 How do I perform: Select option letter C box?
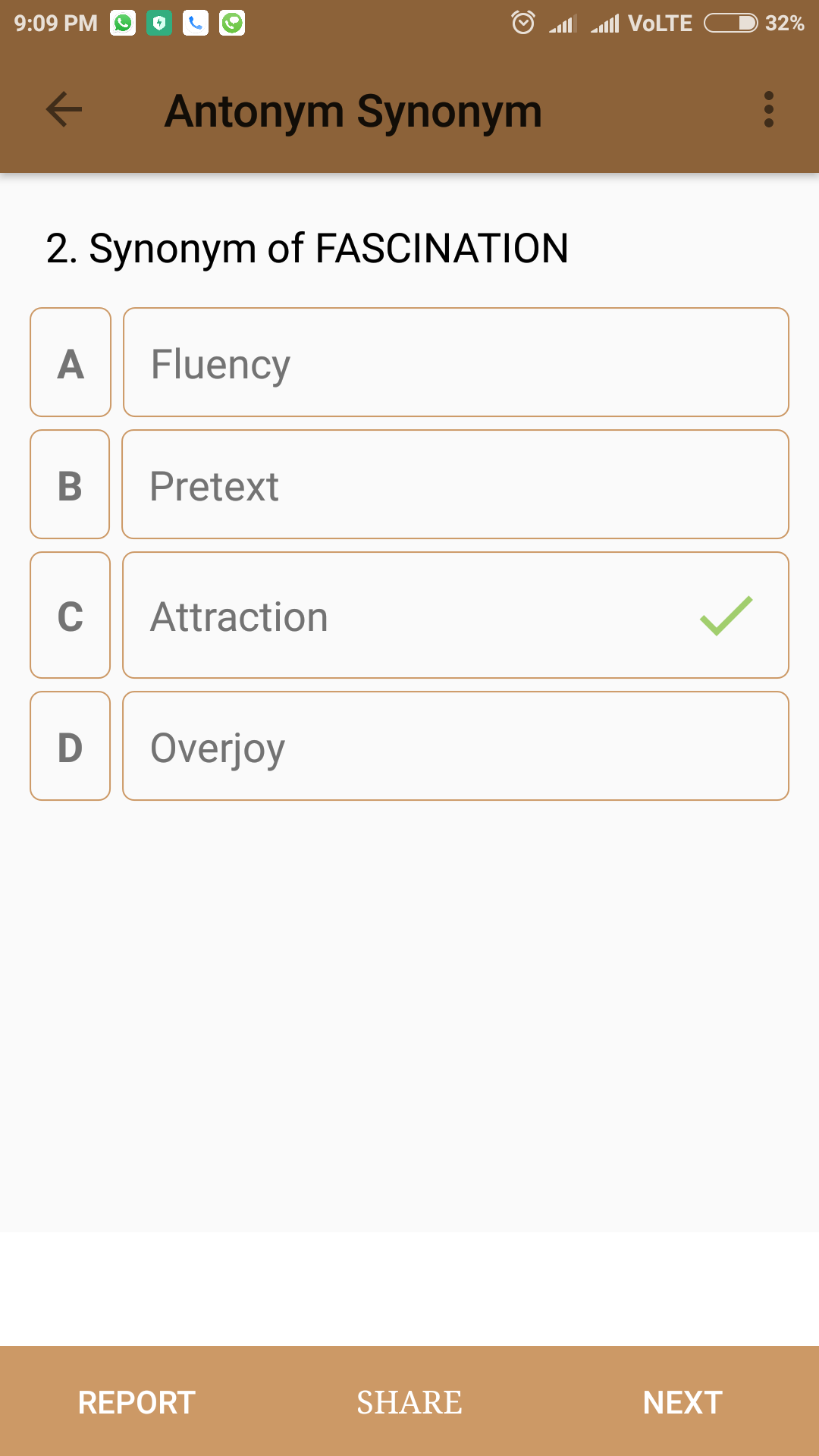point(70,615)
